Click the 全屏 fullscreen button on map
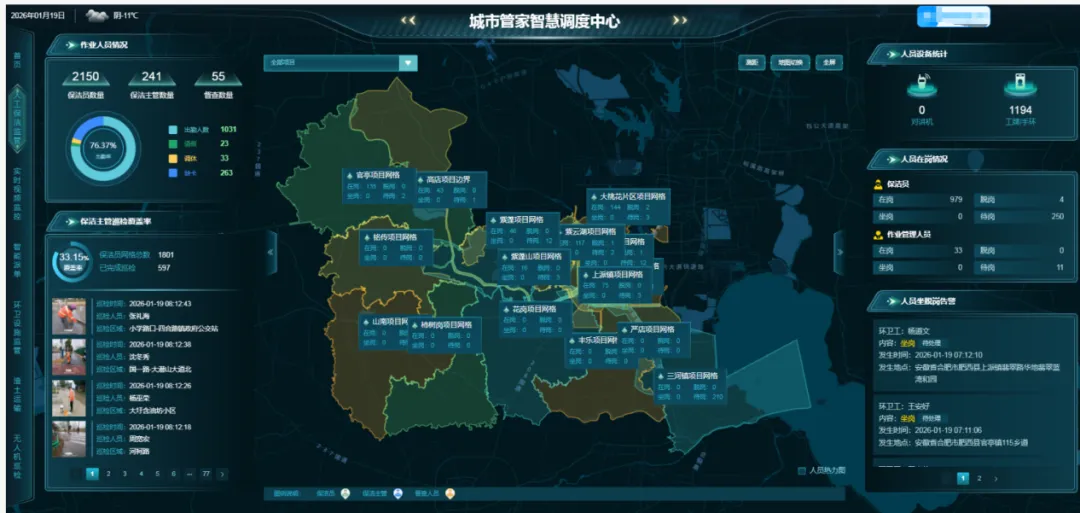Screen dimensions: 1080x513 click(828, 62)
